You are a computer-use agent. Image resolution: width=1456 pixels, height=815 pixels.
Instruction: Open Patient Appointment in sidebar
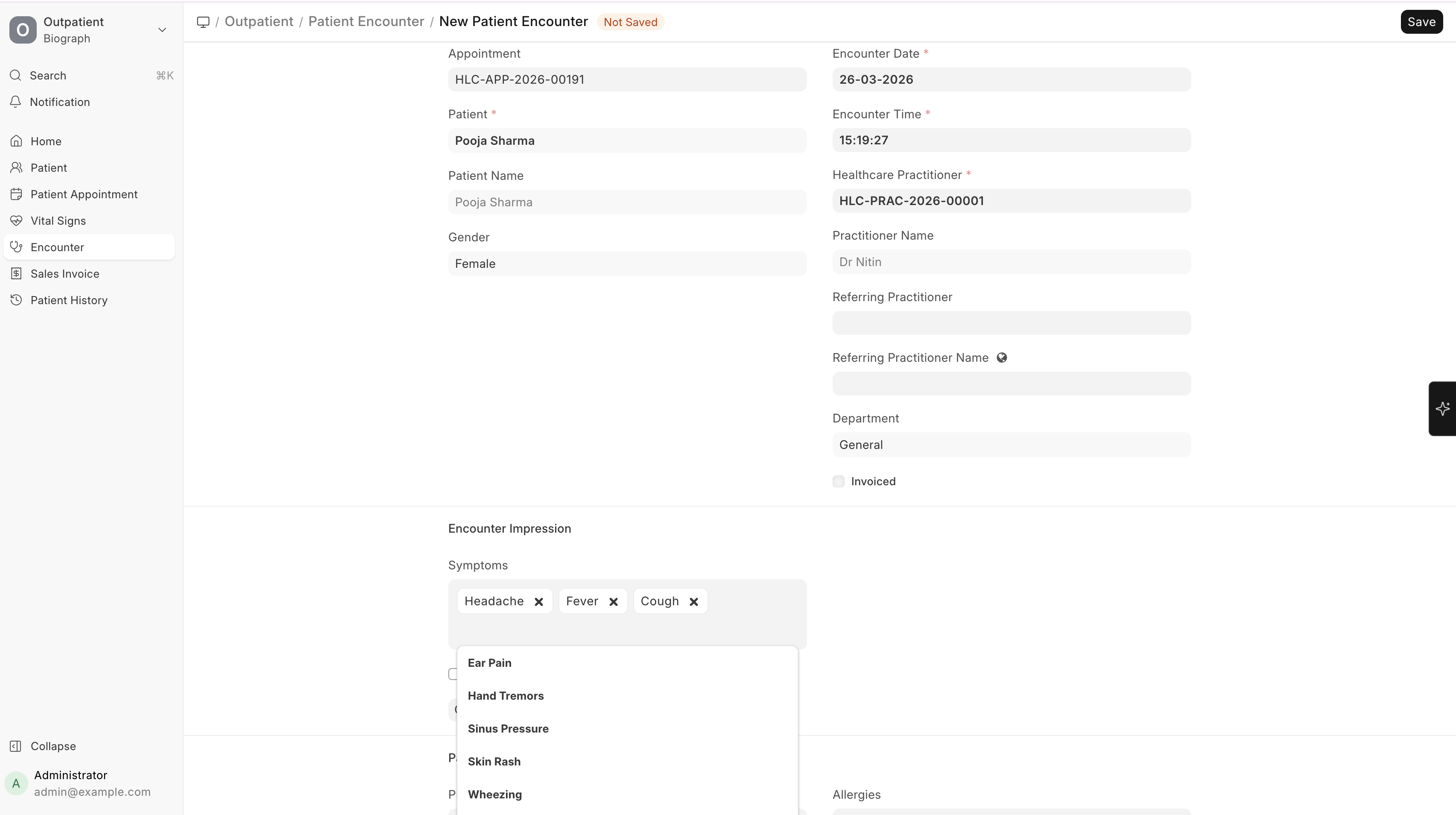pos(84,194)
